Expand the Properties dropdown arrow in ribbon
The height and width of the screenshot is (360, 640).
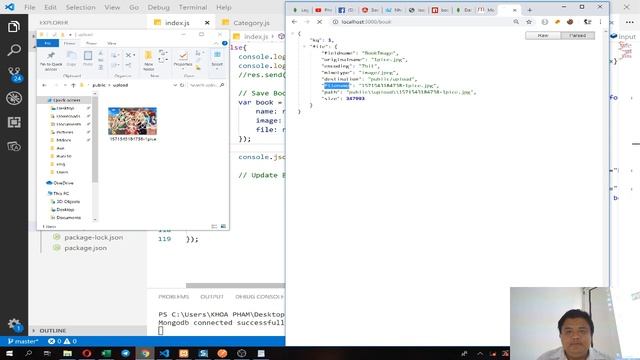tap(183, 69)
